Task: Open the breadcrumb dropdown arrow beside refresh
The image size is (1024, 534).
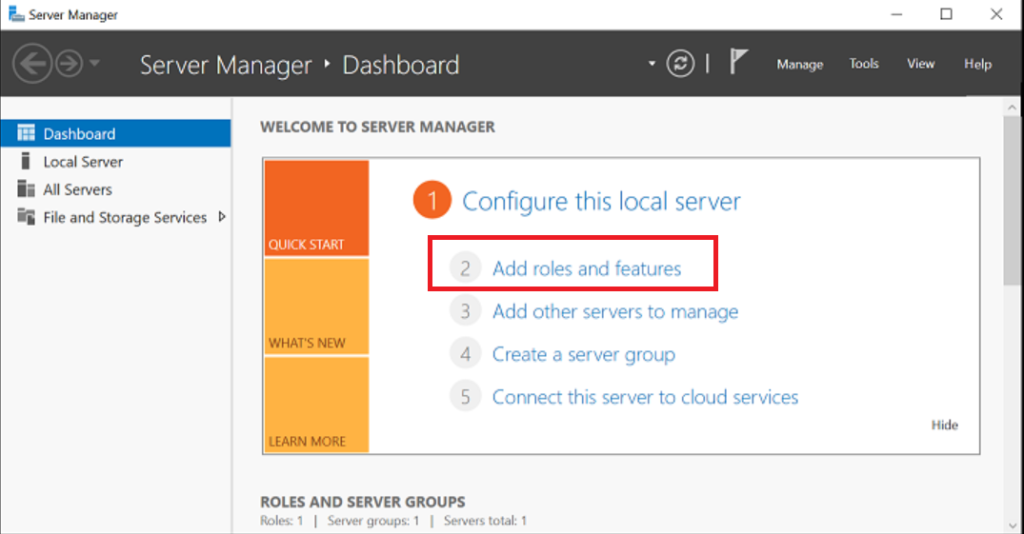Action: point(651,64)
